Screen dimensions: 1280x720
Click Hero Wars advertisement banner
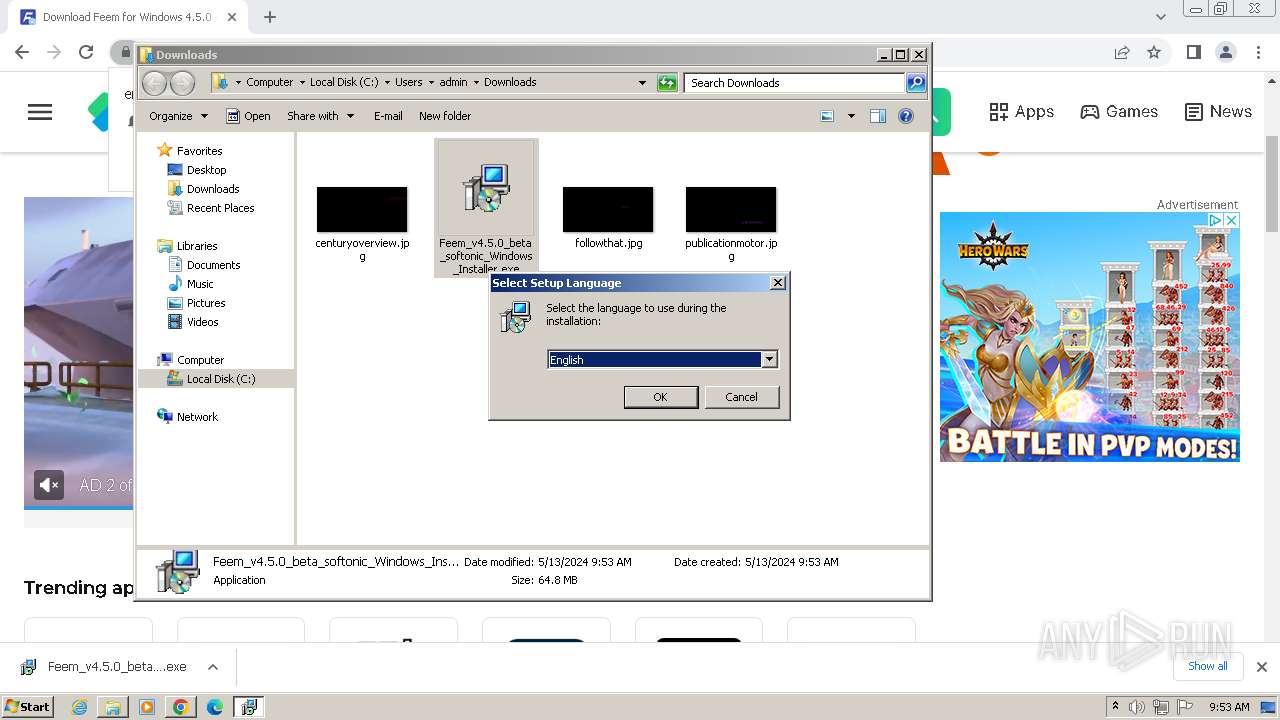pos(1090,337)
